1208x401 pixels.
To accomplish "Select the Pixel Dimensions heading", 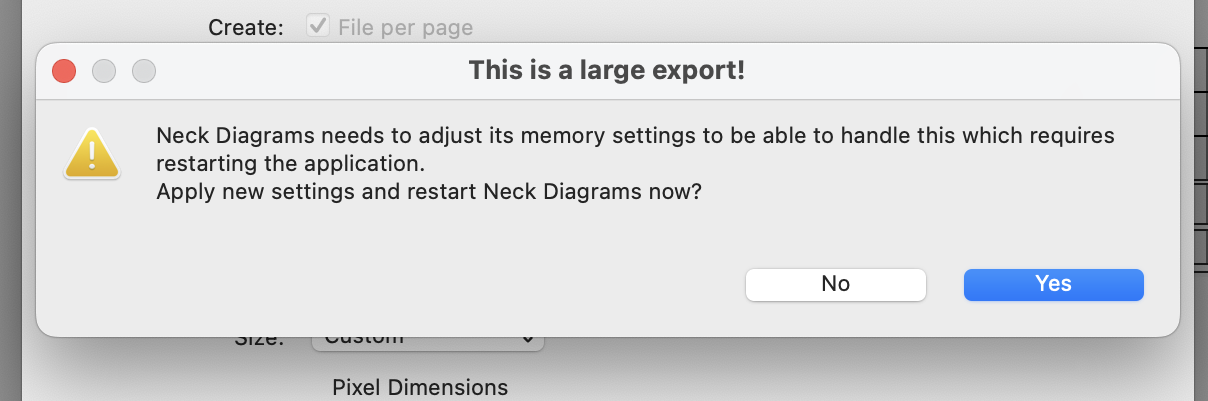I will coord(420,387).
